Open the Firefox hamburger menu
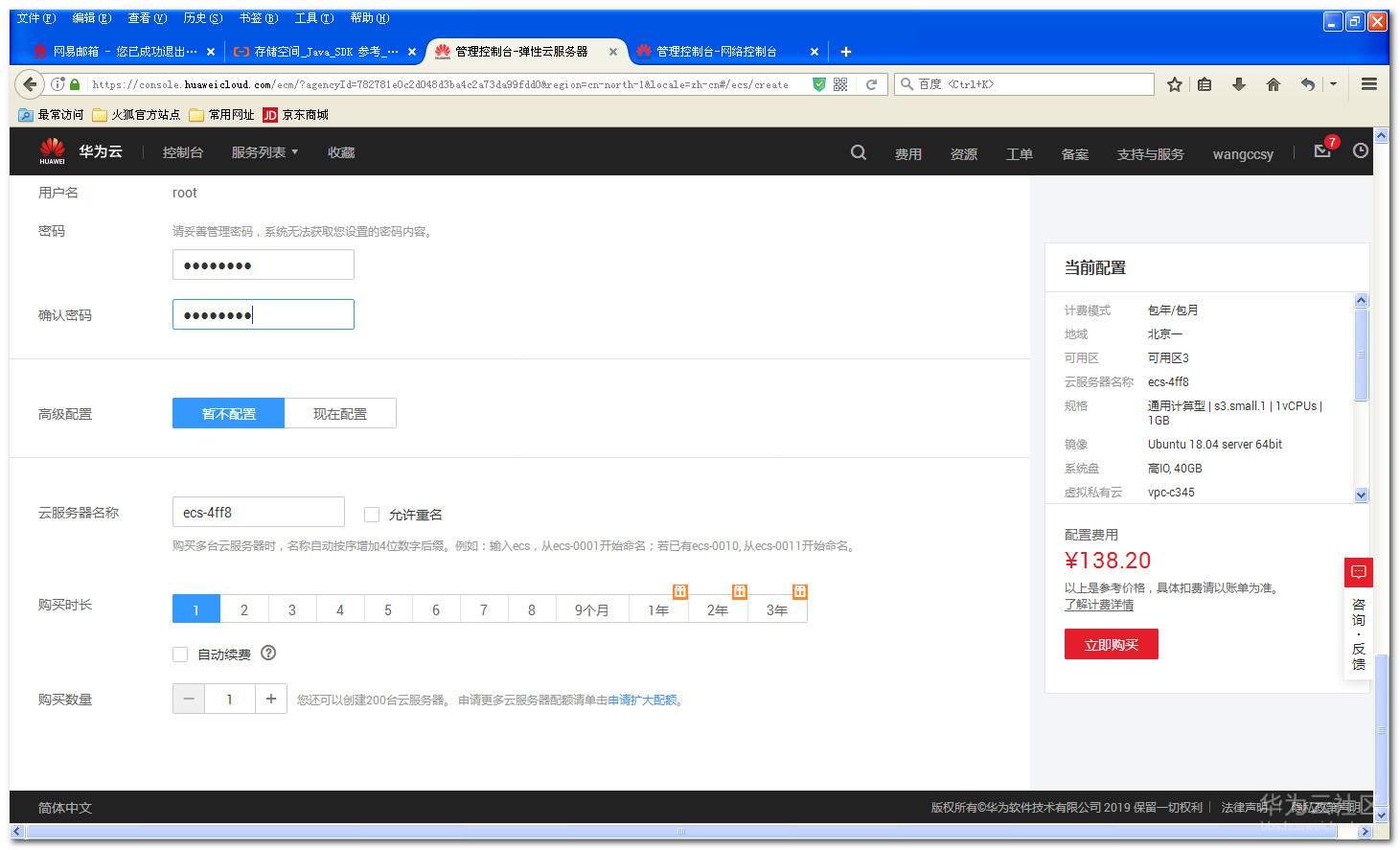This screenshot has width=1400, height=850. coord(1369,84)
